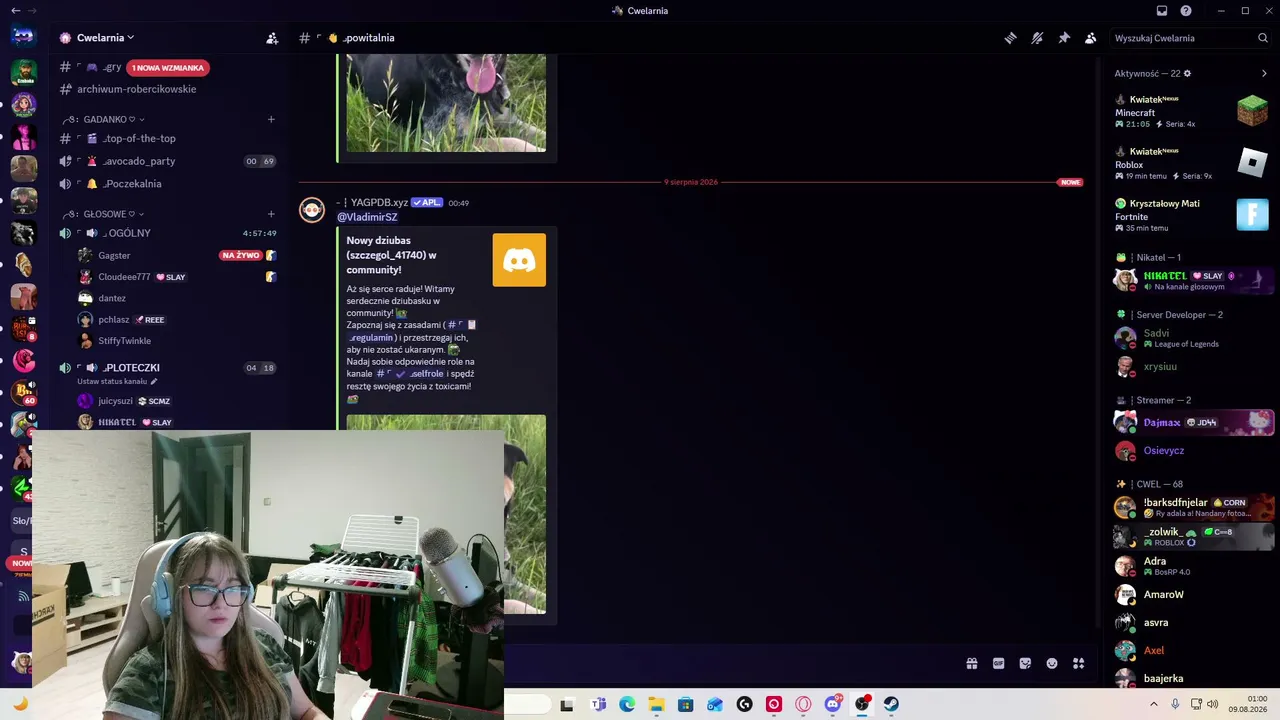Add a channel to GŁOSOWE category
The width and height of the screenshot is (1280, 720).
click(271, 214)
